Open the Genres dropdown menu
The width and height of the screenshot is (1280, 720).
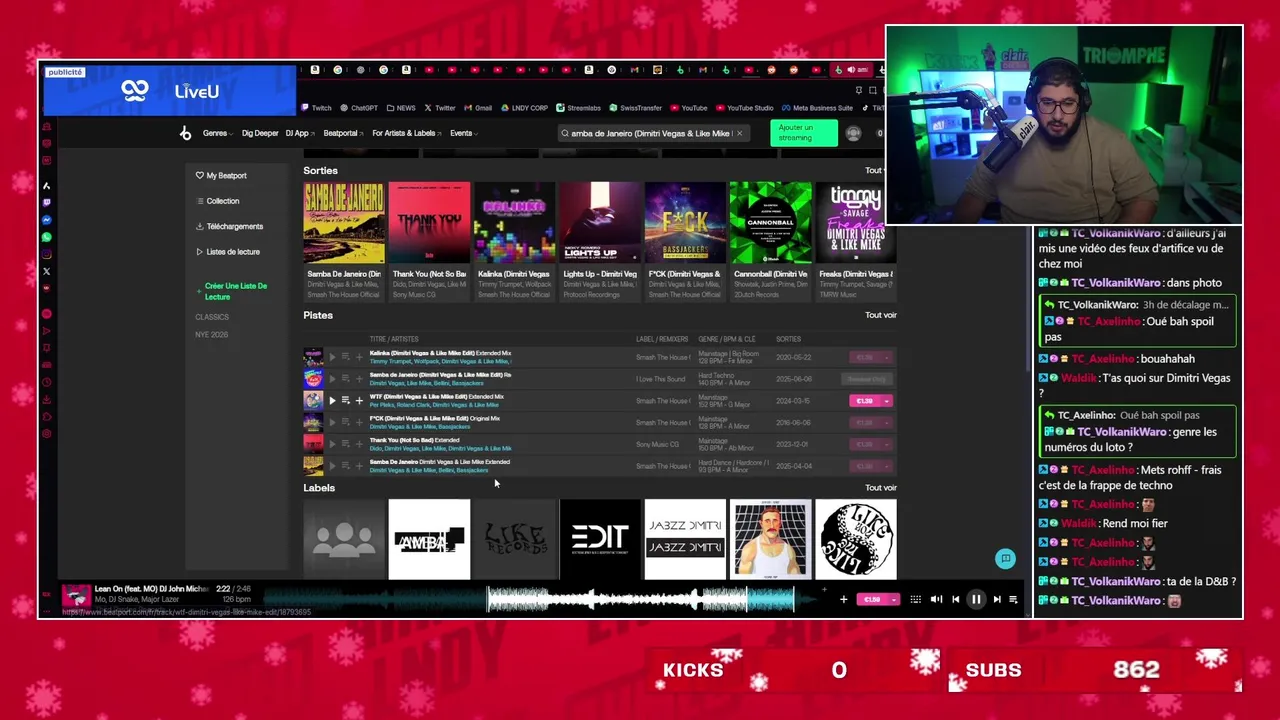point(217,133)
